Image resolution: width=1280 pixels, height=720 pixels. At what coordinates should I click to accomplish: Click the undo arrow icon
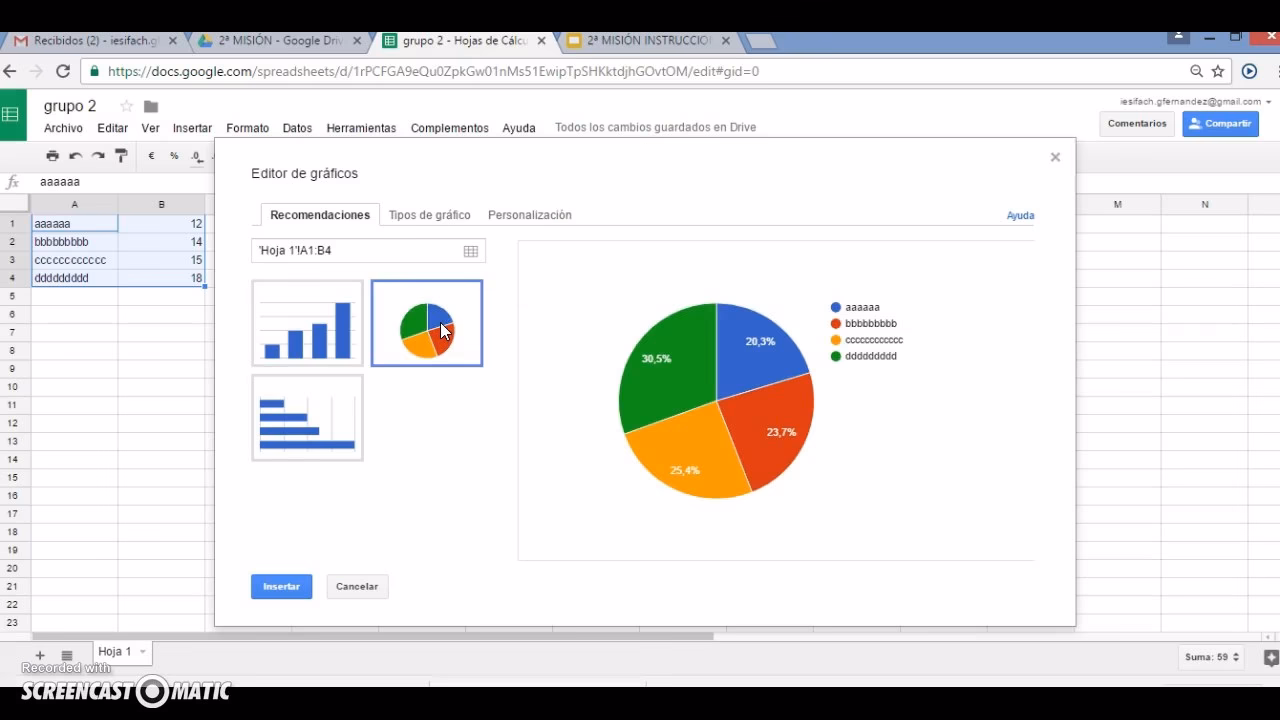coord(75,156)
